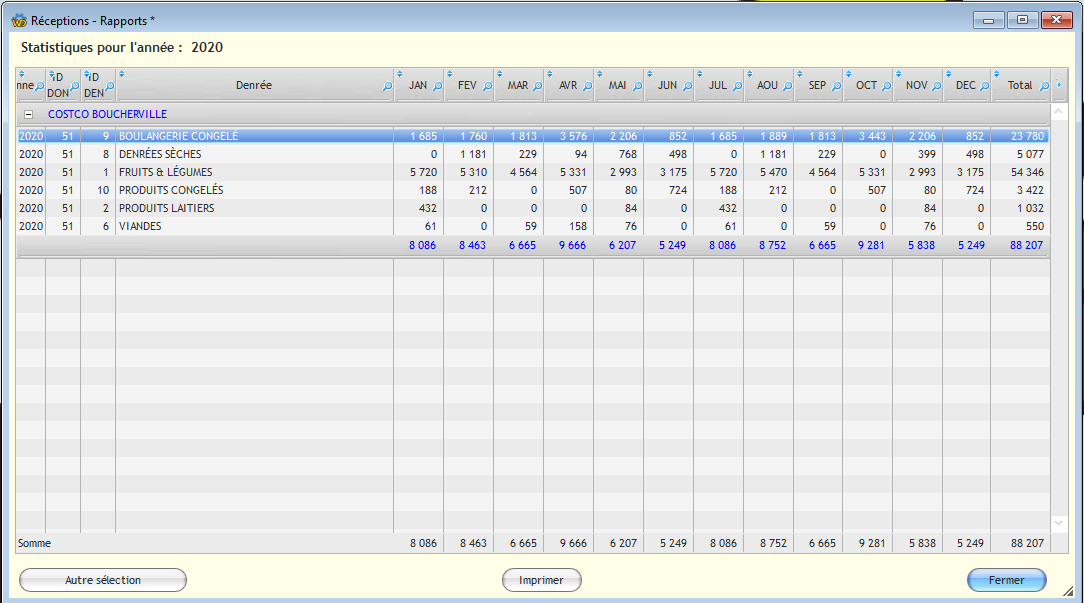Close the report using Fermer button
Image resolution: width=1084 pixels, height=603 pixels.
(1006, 580)
